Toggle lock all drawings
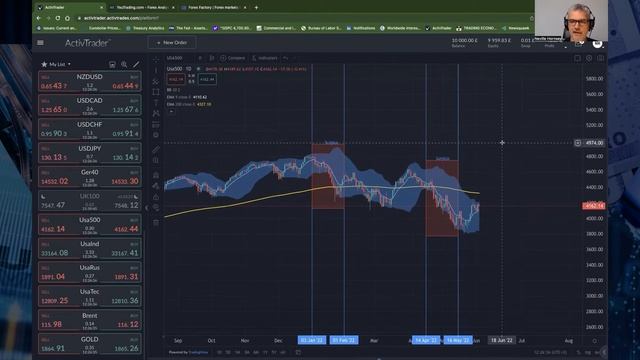 point(156,197)
